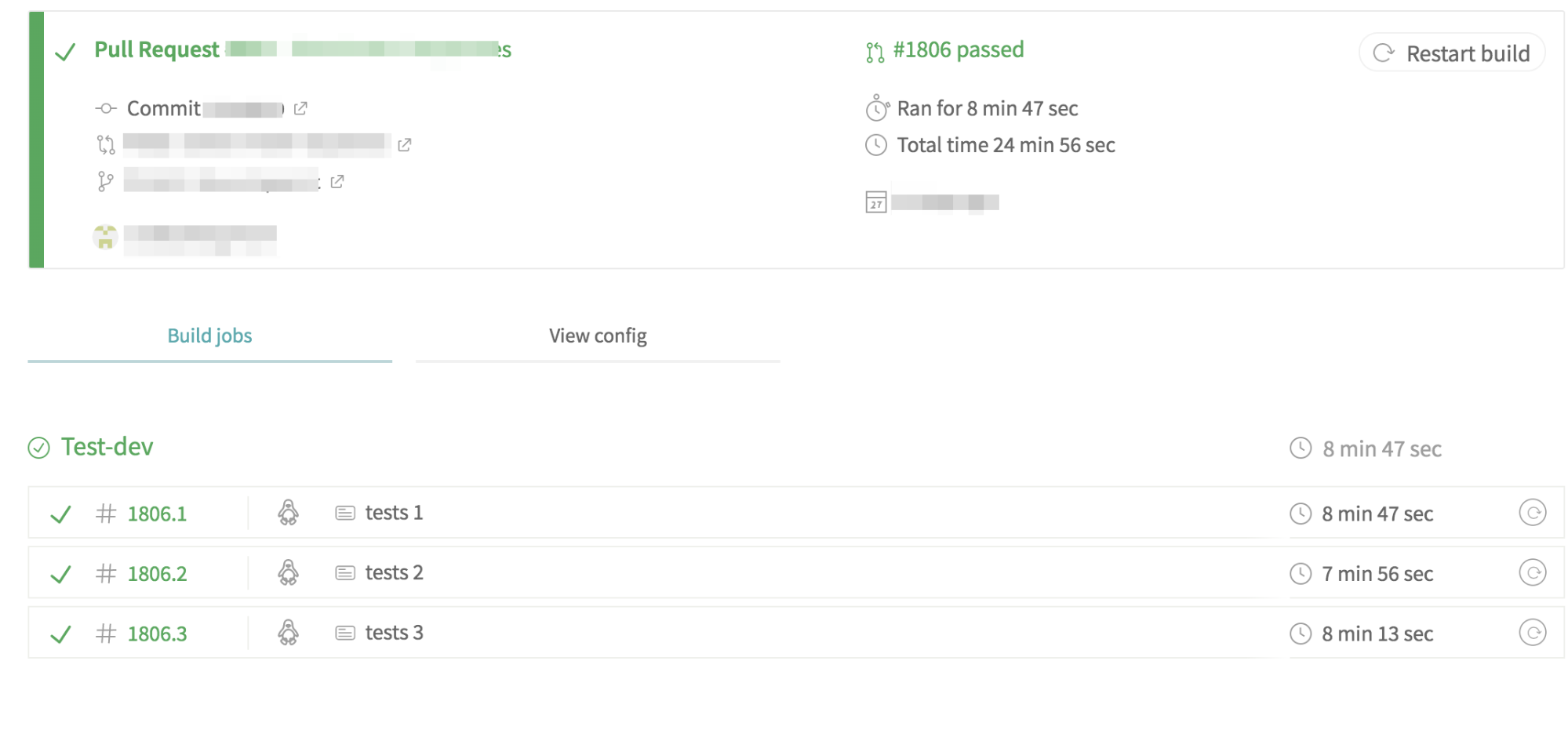Click the #1806 passed build status
Viewport: 1568px width, 748px height.
click(x=958, y=50)
